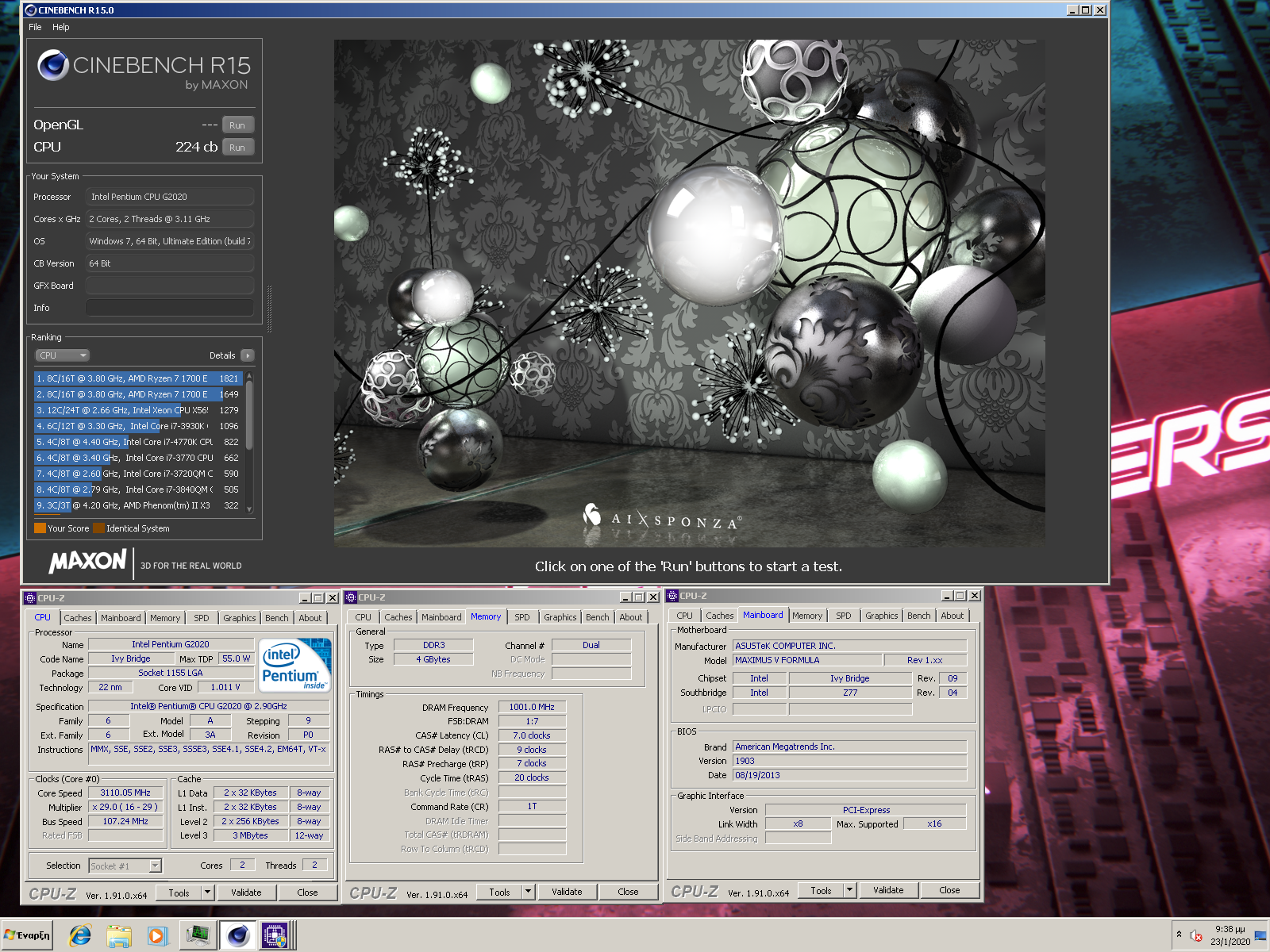Select ranking row Core i7-3770 score 662
Image resolution: width=1270 pixels, height=952 pixels.
click(138, 458)
